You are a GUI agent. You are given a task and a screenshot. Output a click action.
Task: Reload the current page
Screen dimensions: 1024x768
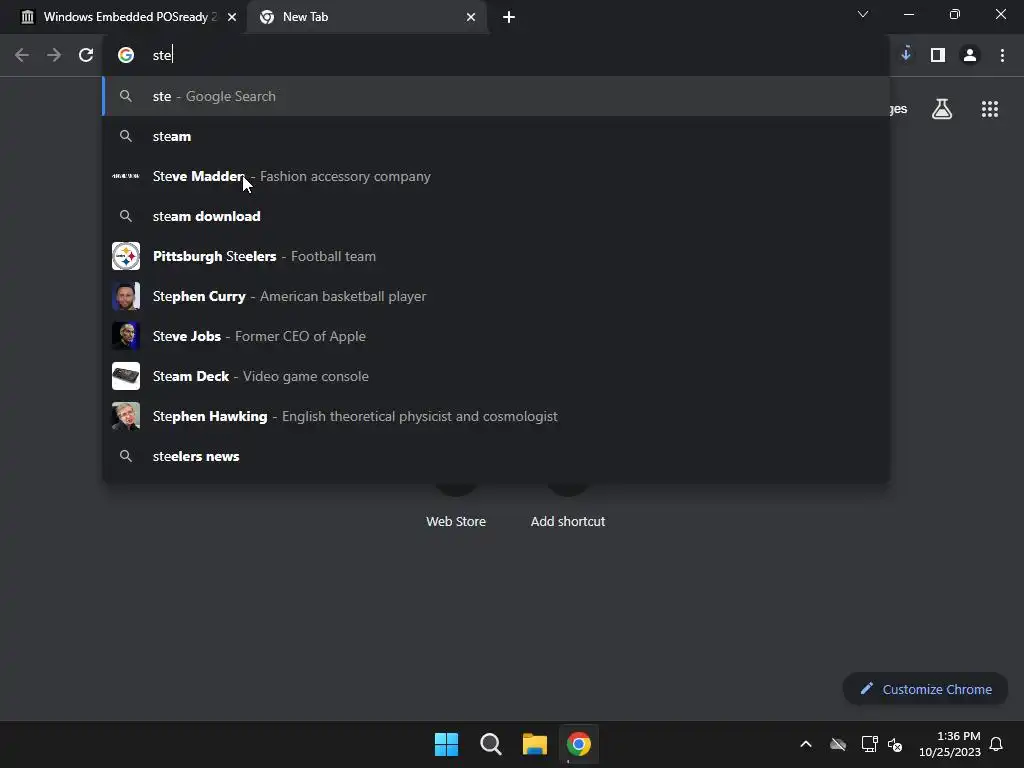point(86,55)
